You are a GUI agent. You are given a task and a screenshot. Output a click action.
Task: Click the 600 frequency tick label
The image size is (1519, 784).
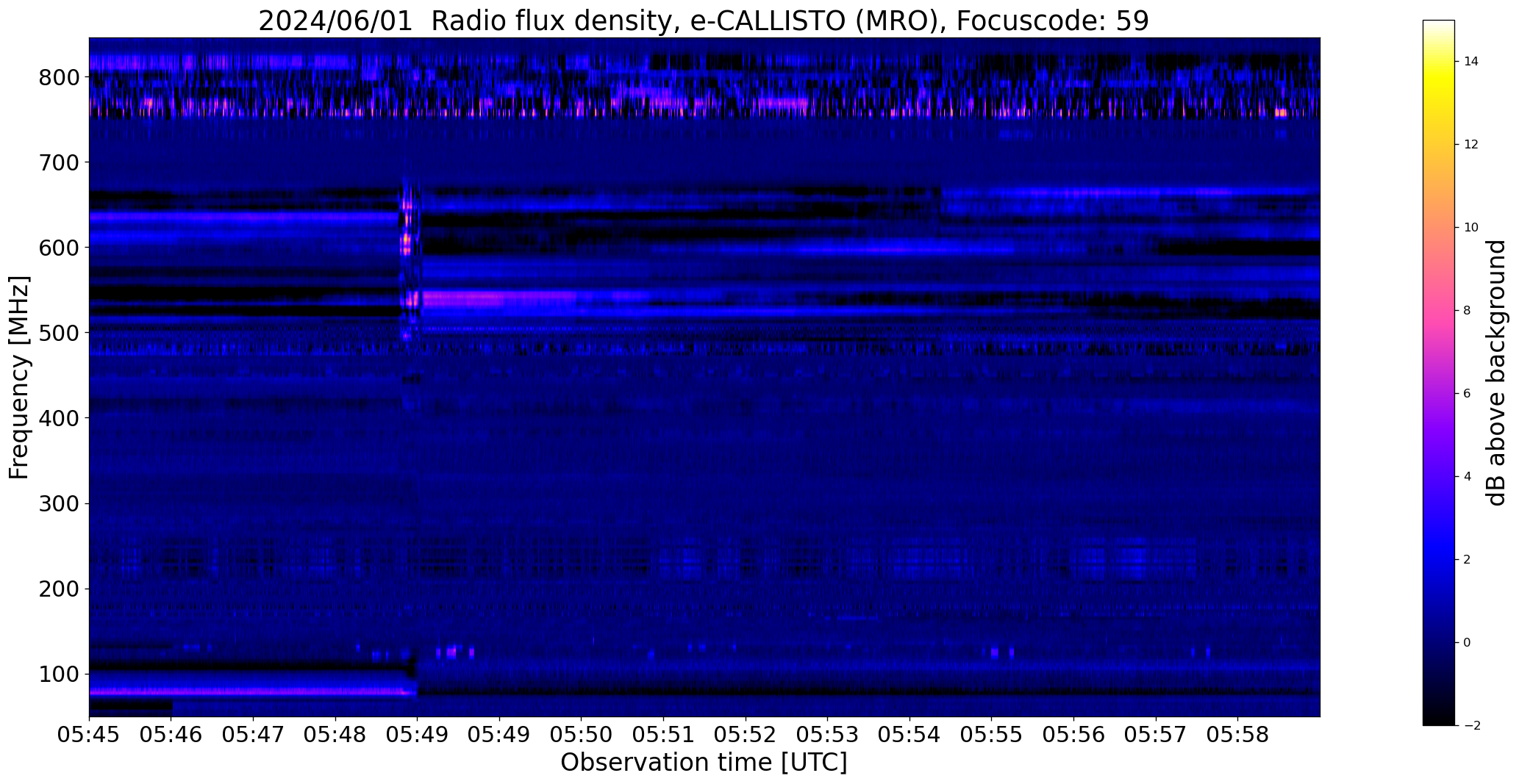click(60, 248)
